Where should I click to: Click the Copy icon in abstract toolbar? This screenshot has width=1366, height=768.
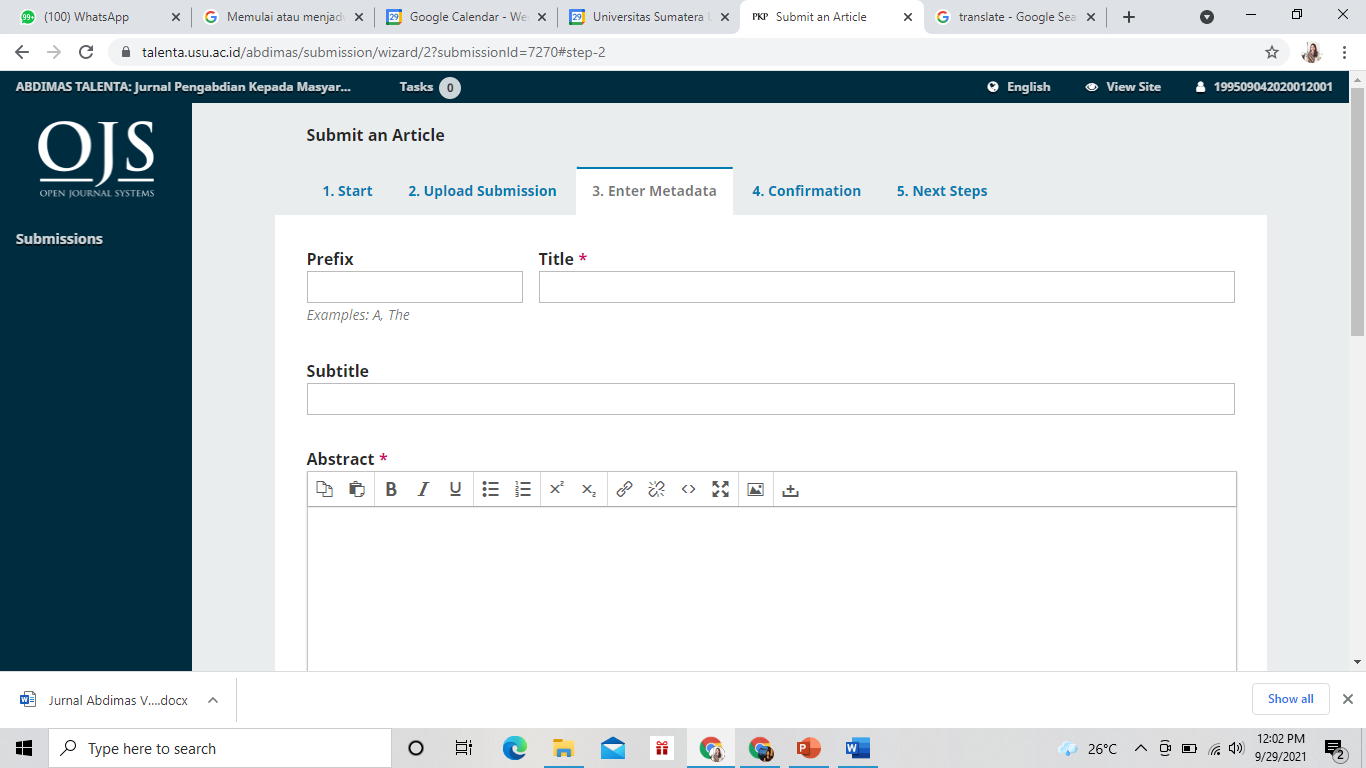tap(324, 489)
